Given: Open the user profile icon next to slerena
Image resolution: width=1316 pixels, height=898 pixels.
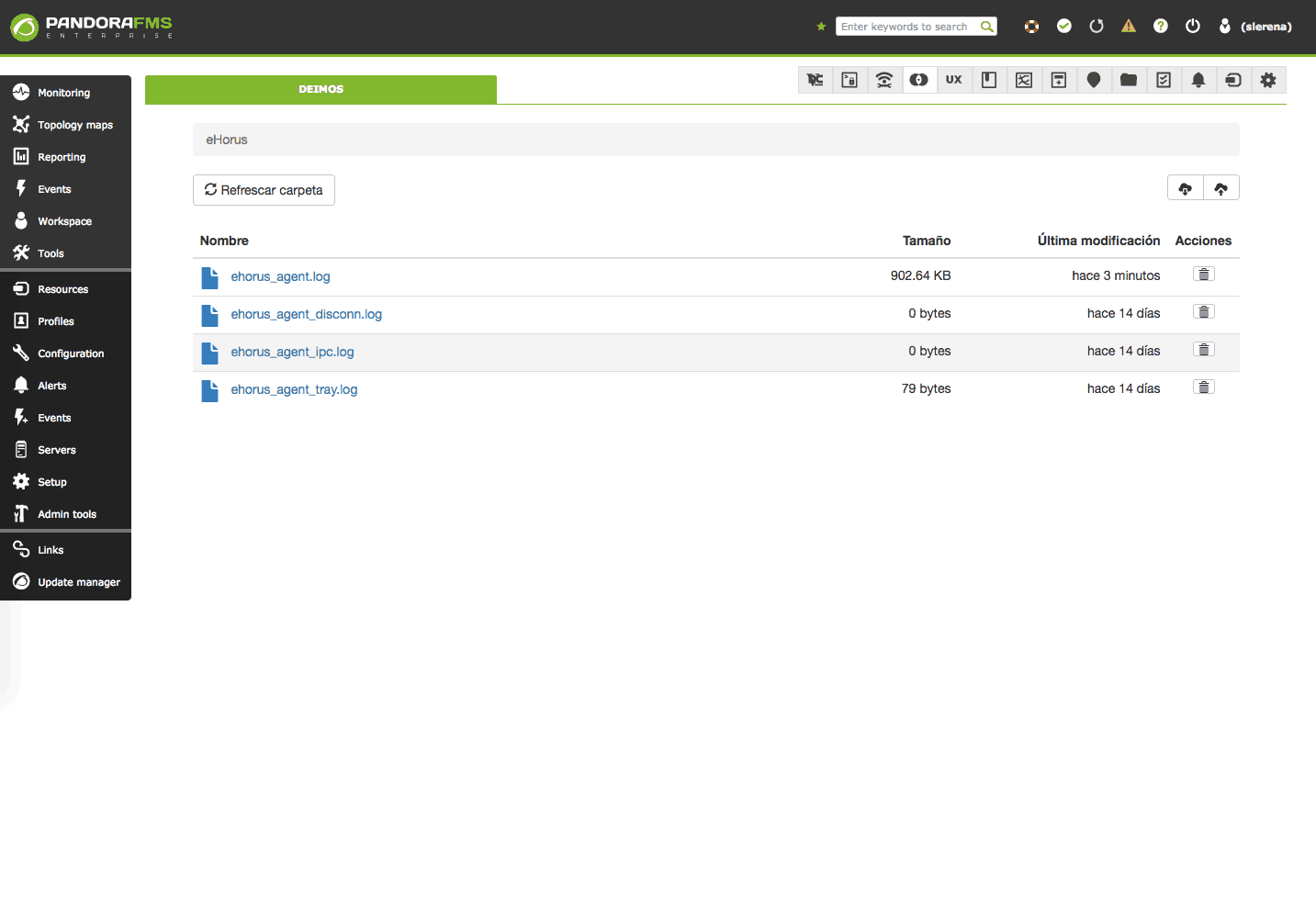Looking at the screenshot, I should point(1225,26).
